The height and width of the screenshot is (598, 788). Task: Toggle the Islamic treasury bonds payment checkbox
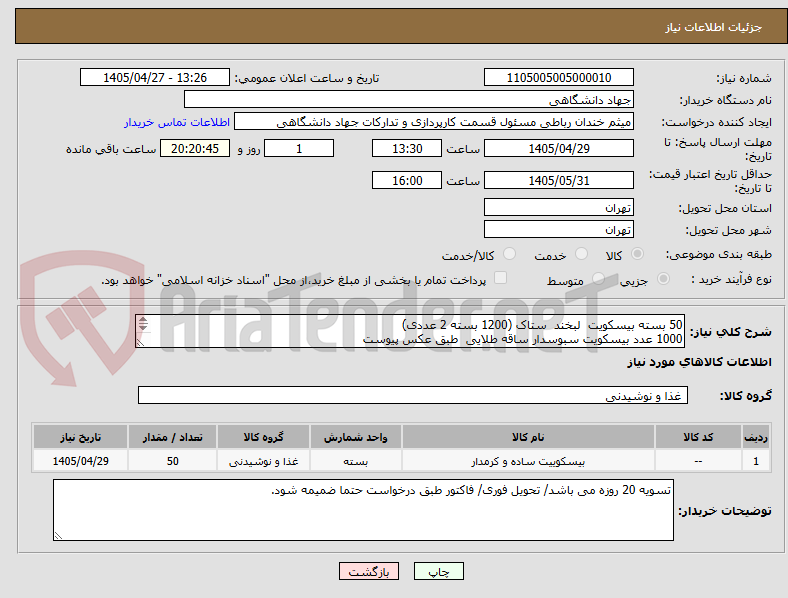tap(501, 278)
